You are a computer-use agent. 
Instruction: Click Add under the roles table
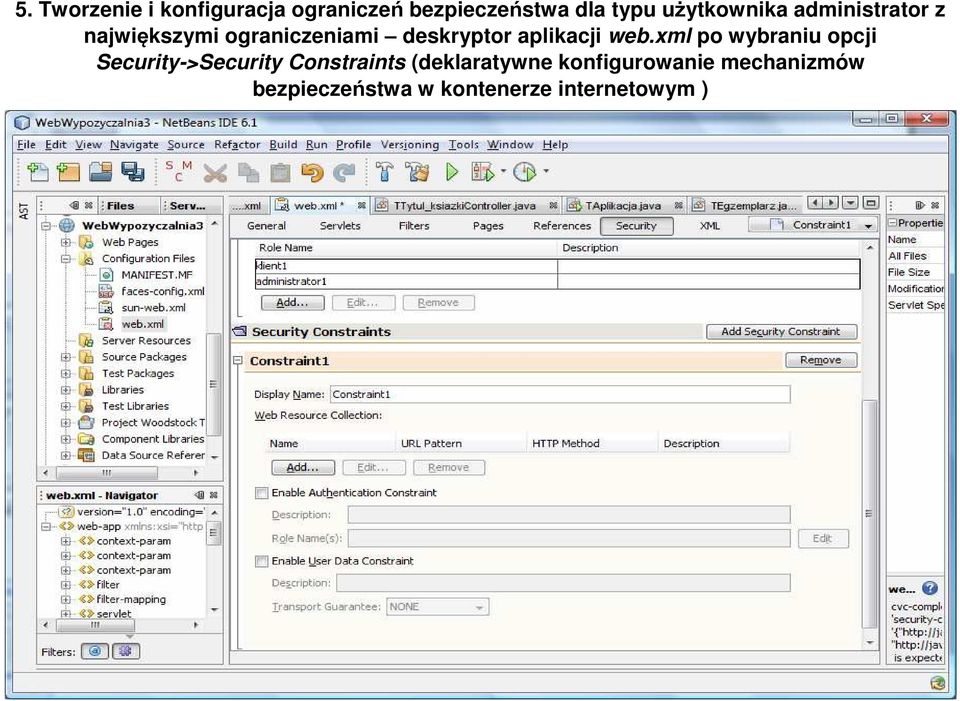point(292,302)
